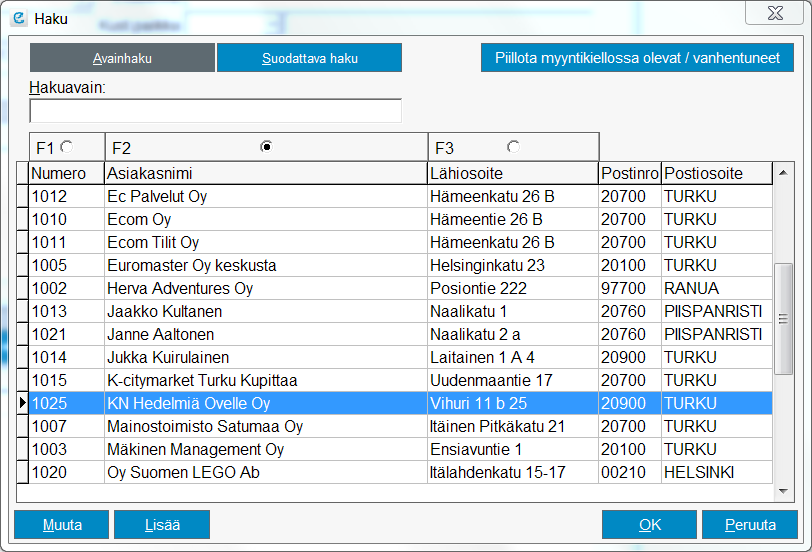
Task: Click postal code 97700 cell
Action: coord(630,288)
